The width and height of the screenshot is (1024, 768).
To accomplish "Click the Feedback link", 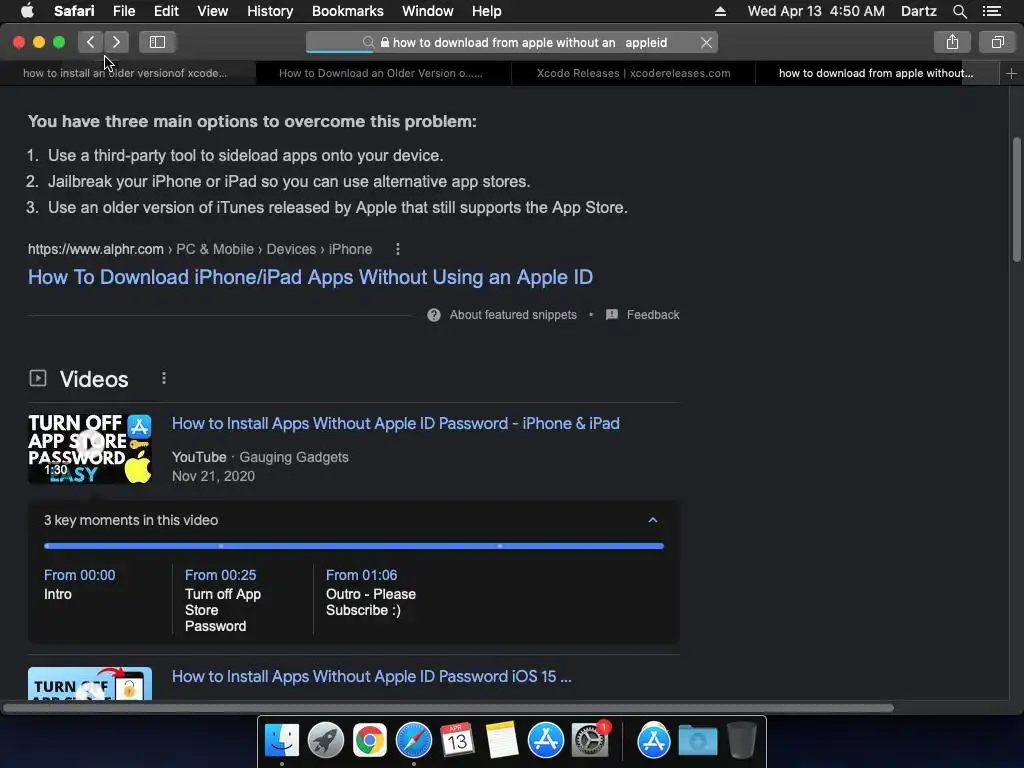I will (x=652, y=315).
